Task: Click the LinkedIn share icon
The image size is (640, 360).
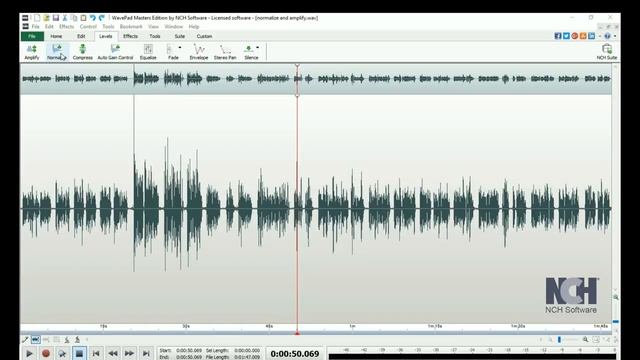Action: tap(591, 36)
